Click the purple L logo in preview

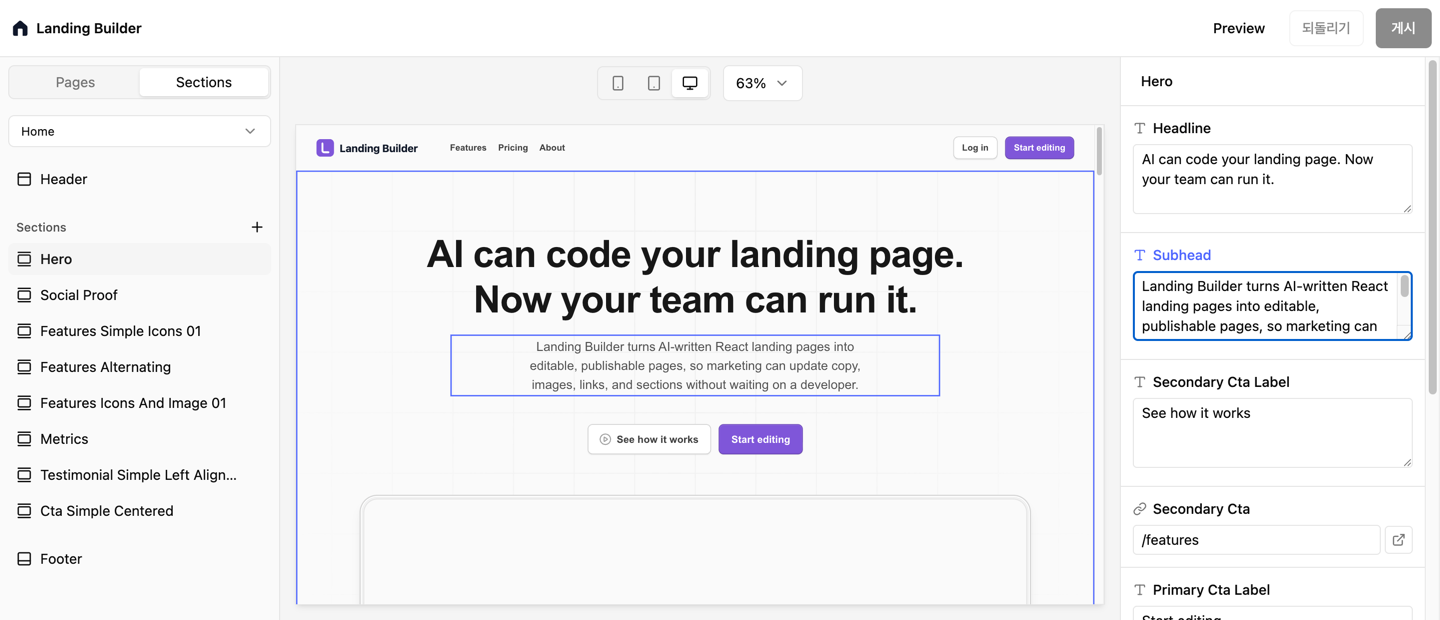coord(325,148)
